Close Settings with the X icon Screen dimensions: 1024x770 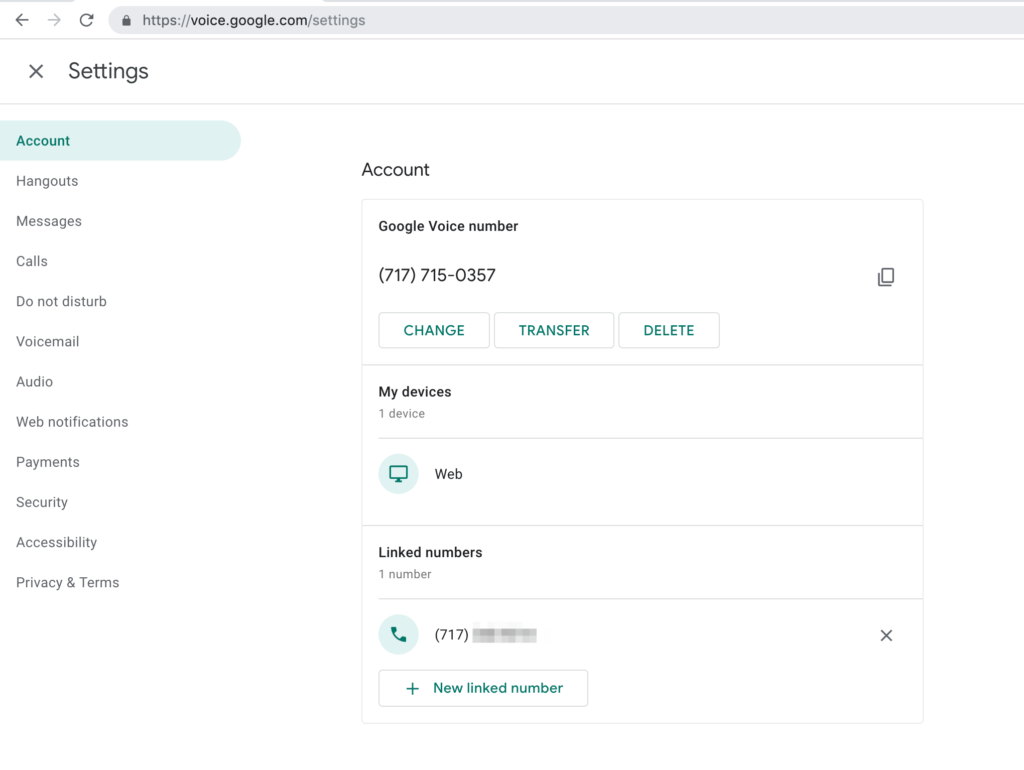pos(36,71)
